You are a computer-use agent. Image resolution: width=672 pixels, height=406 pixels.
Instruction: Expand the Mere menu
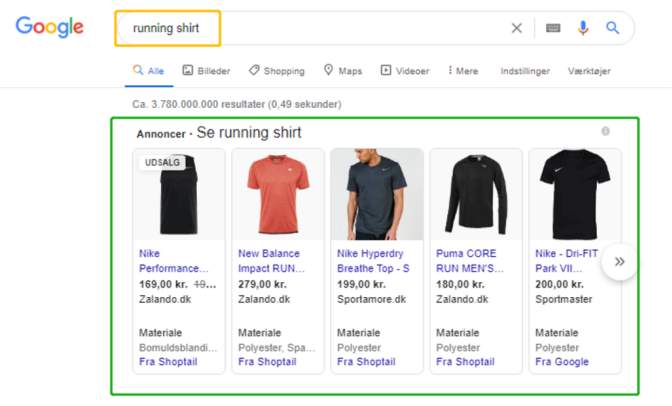tap(463, 71)
